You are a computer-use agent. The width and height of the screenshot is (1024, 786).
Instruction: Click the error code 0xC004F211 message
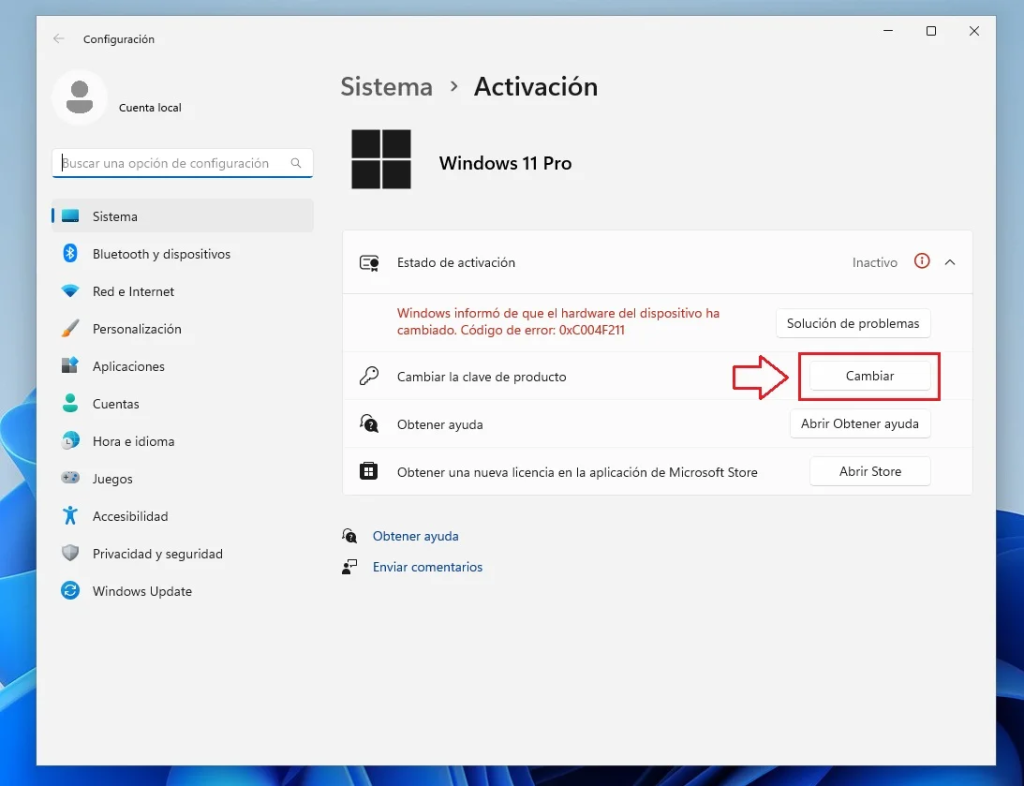point(558,321)
